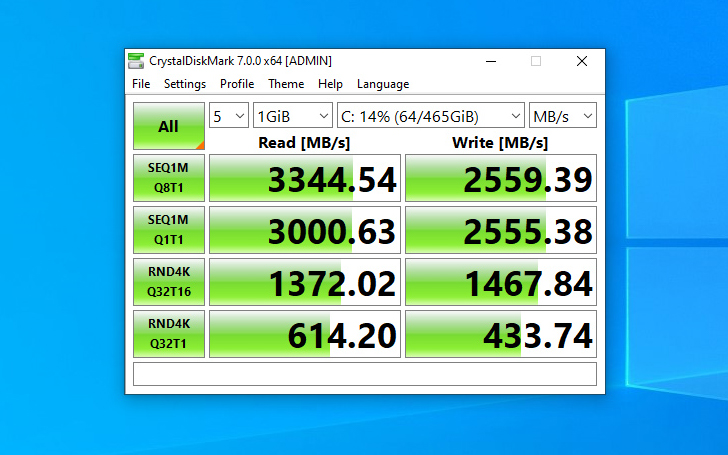Run all benchmarks with the All button
Image resolution: width=728 pixels, height=455 pixels.
(x=169, y=126)
